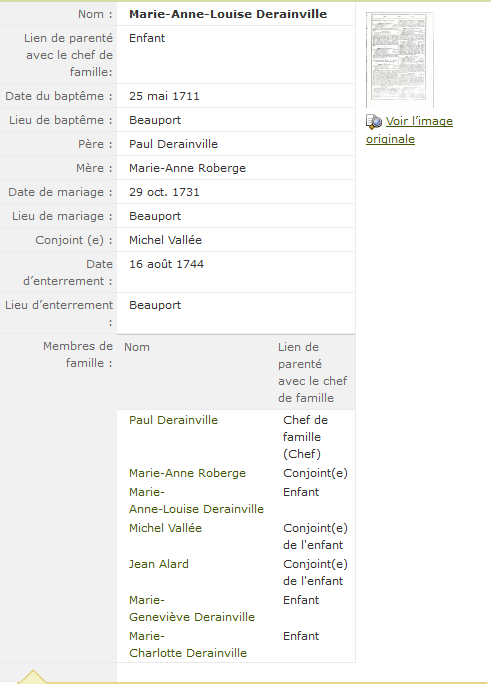Click the spouse value Michel Vallée

165,240
